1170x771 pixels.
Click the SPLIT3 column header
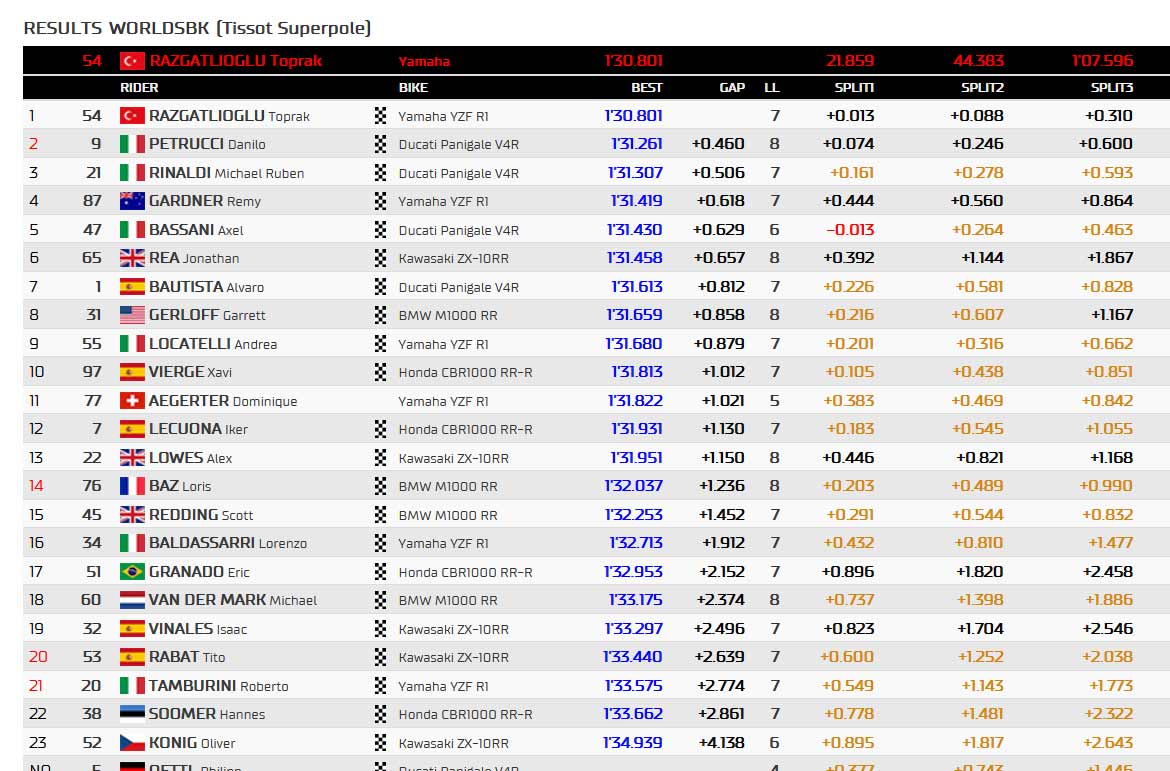pos(1112,87)
